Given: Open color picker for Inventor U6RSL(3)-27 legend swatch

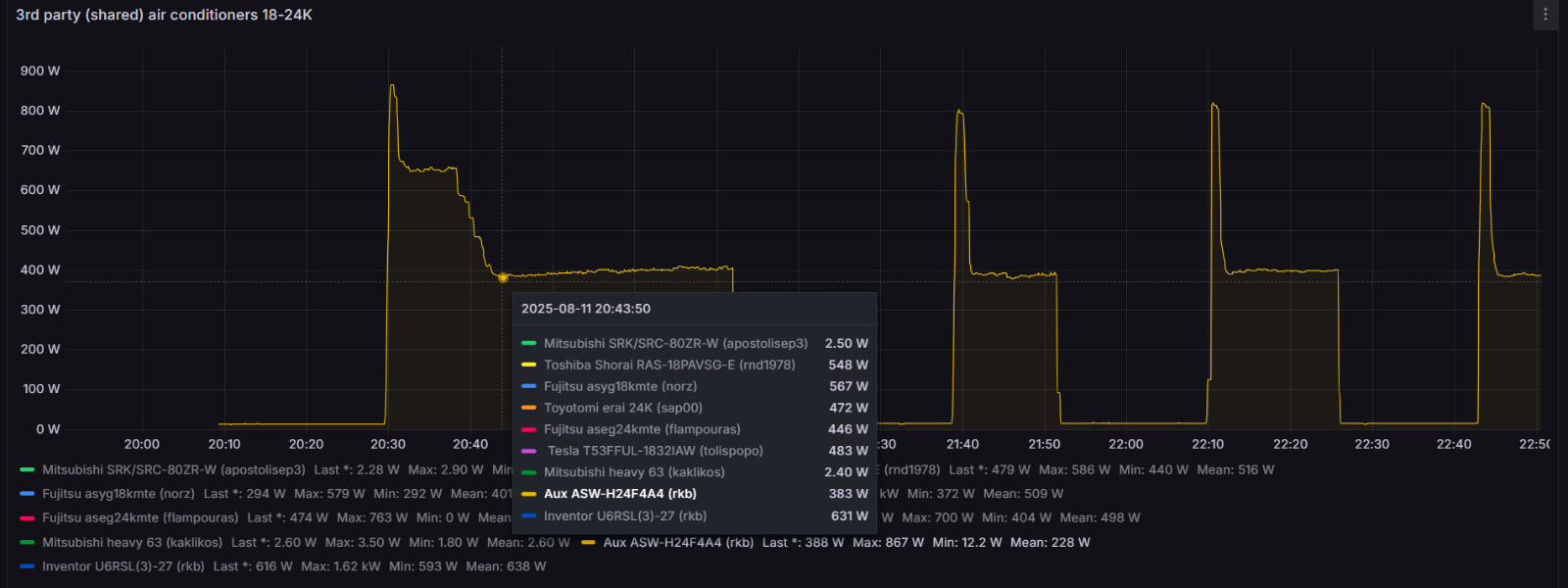Looking at the screenshot, I should (x=27, y=566).
